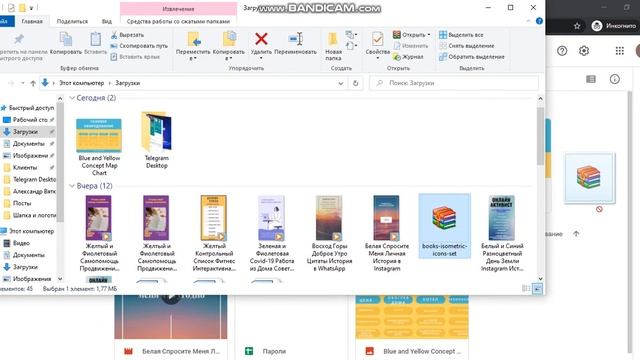
Task: Click Copy path (Скопировать путь)
Action: click(139, 46)
